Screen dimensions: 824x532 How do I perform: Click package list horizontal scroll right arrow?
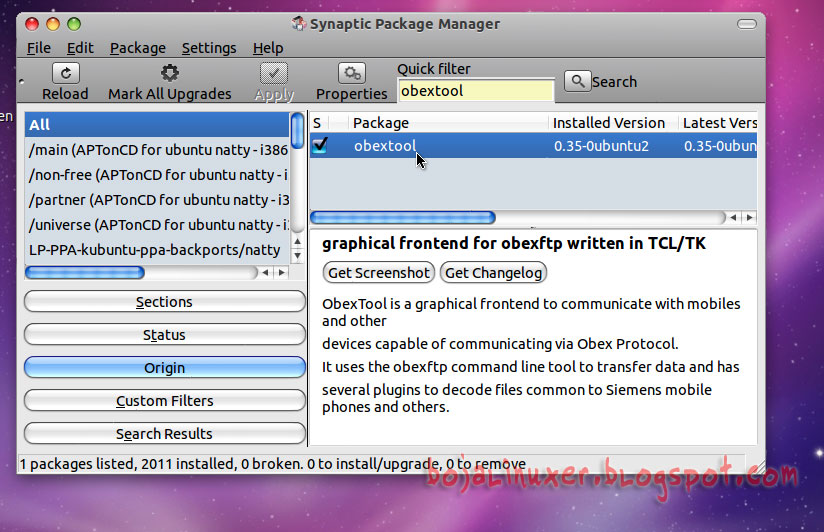[x=750, y=217]
